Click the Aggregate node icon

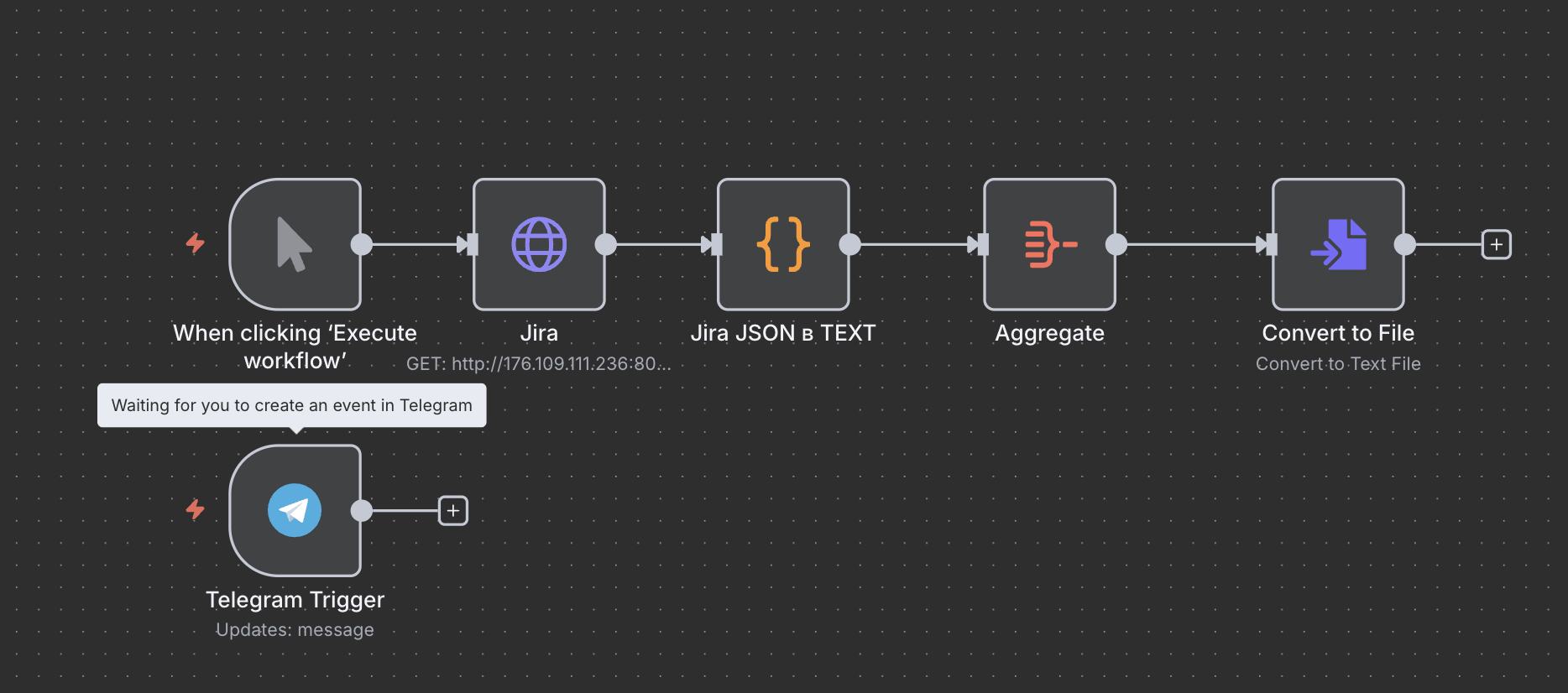click(1049, 244)
